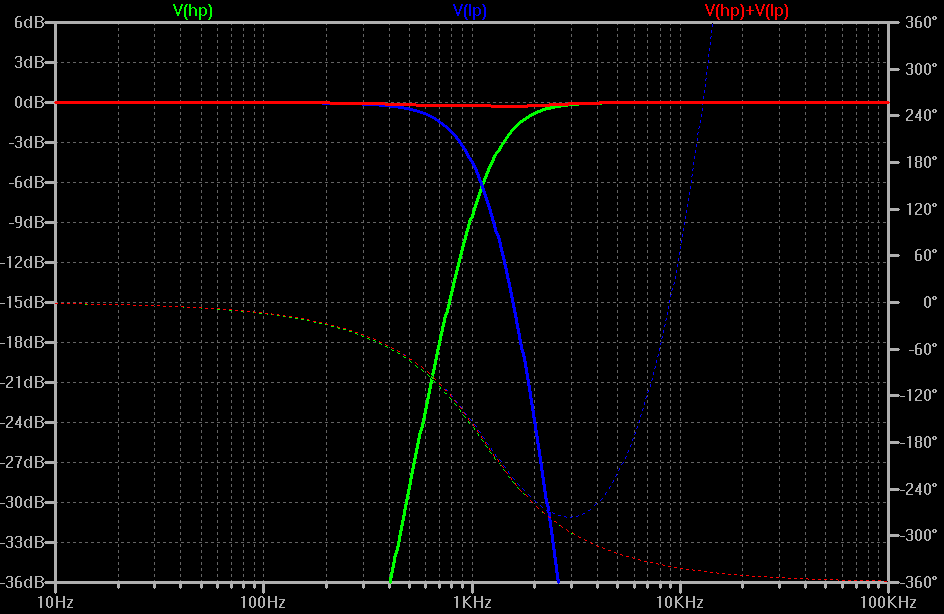Image resolution: width=944 pixels, height=614 pixels.
Task: Click the -6dB magnitude axis label
Action: pos(26,182)
